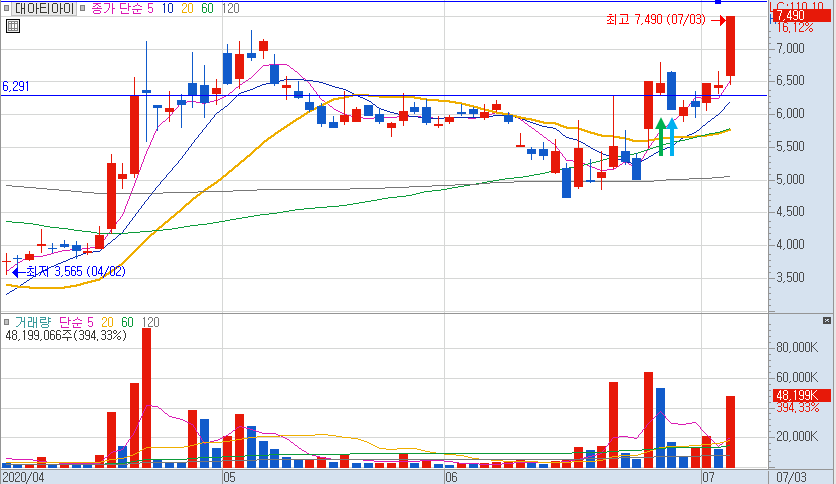
Task: Click the 394.33% value on volume axis
Action: (797, 407)
